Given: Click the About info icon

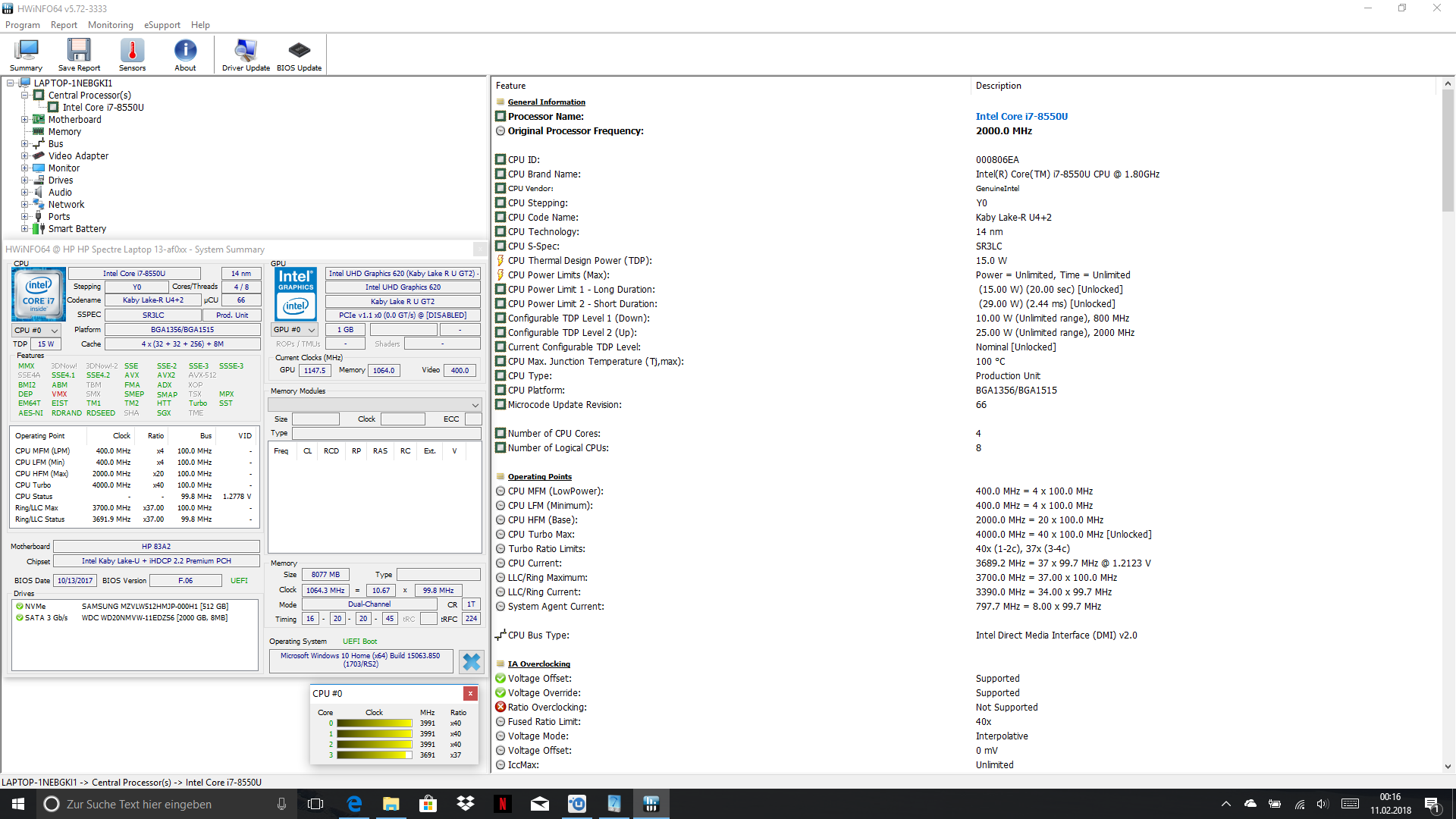Looking at the screenshot, I should pyautogui.click(x=185, y=55).
